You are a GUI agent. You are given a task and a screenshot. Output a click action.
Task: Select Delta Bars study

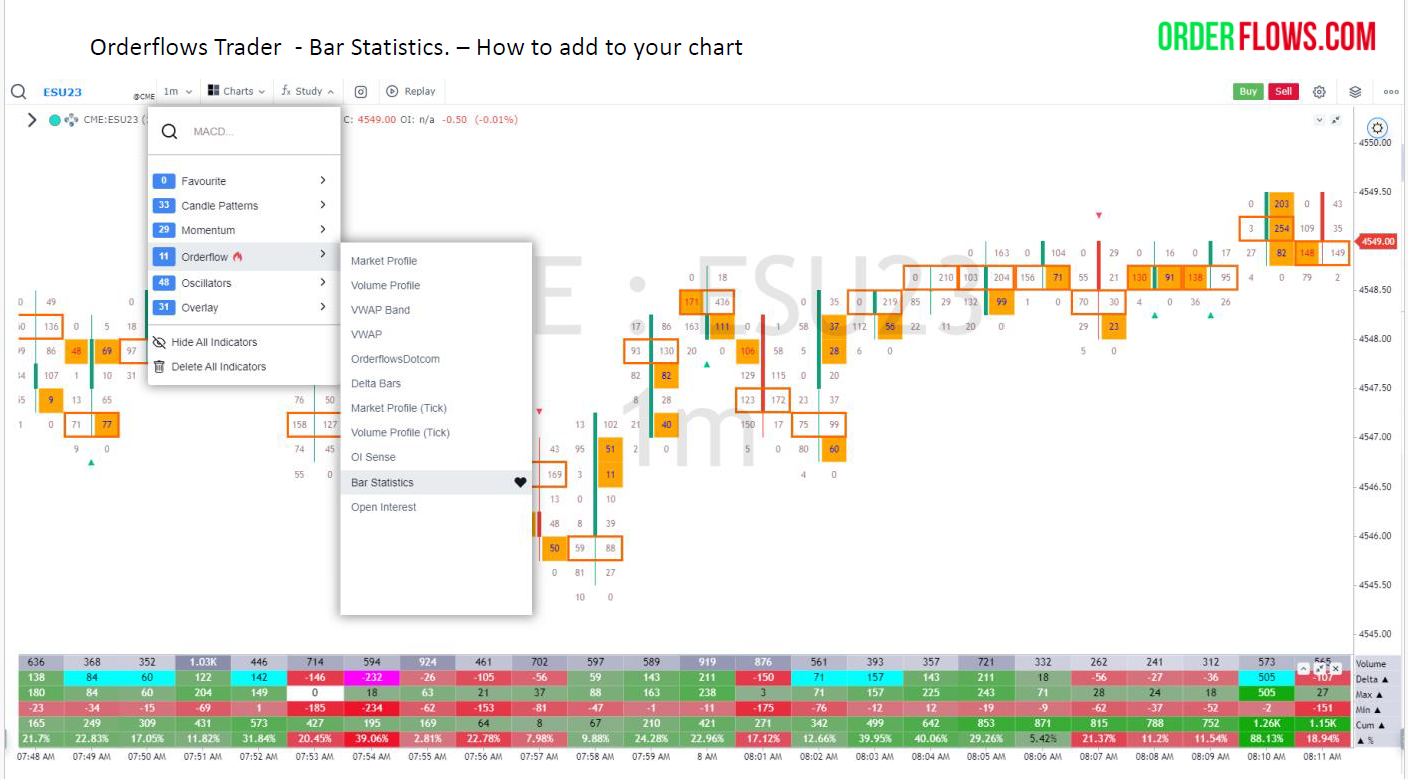click(376, 384)
